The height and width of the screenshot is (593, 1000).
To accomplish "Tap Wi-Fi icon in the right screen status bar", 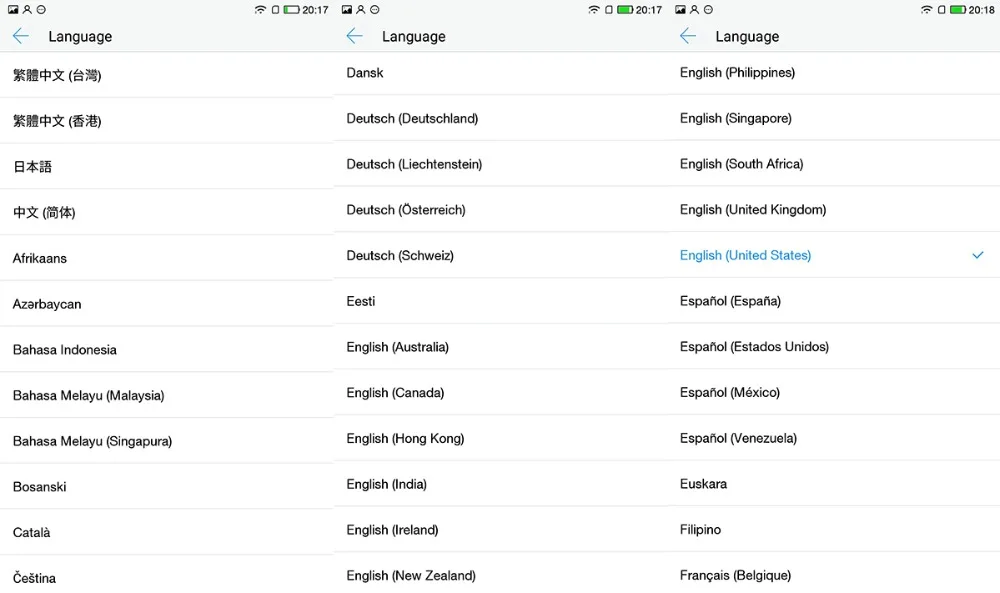I will [927, 10].
